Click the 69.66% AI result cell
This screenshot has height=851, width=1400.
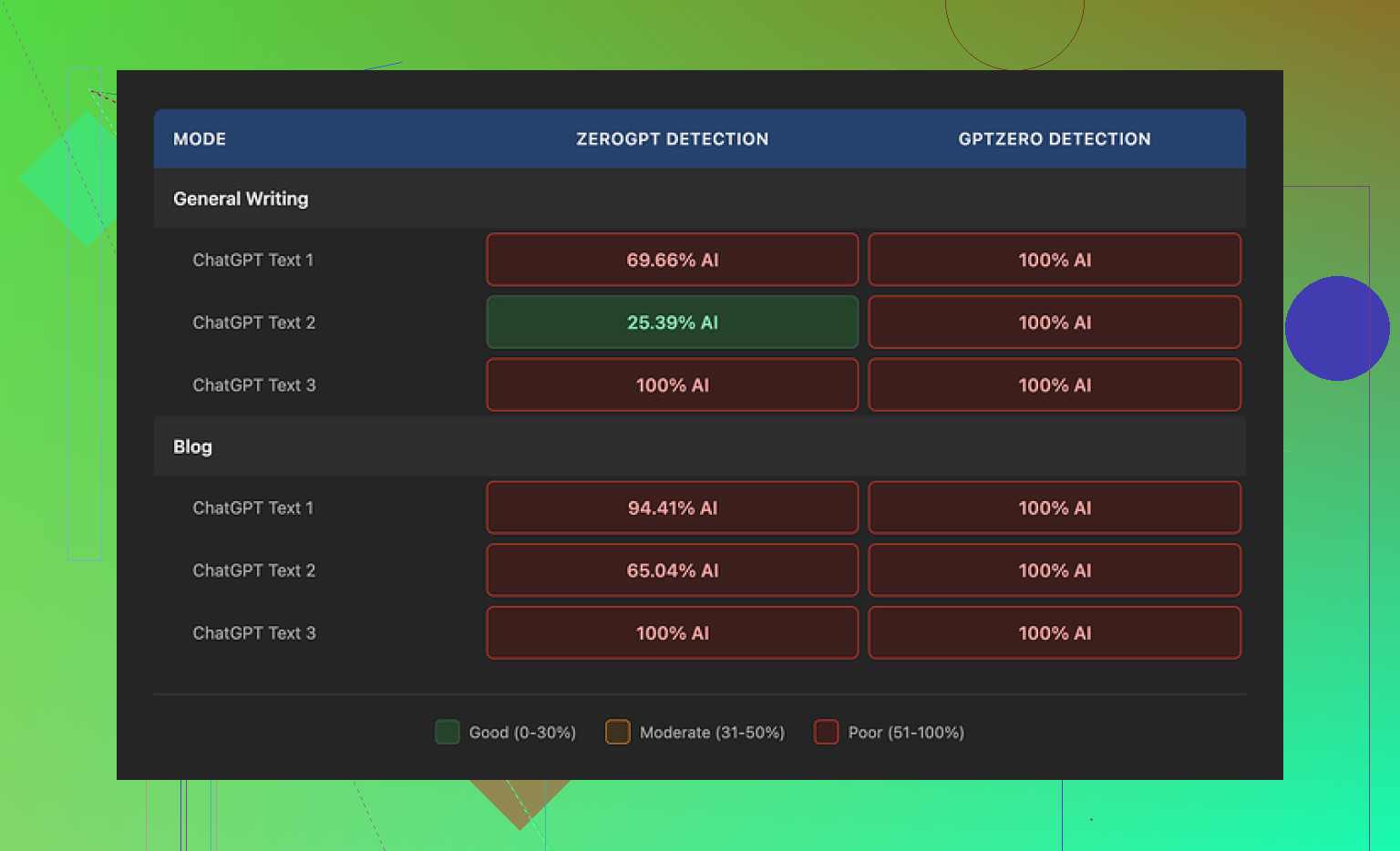672,260
